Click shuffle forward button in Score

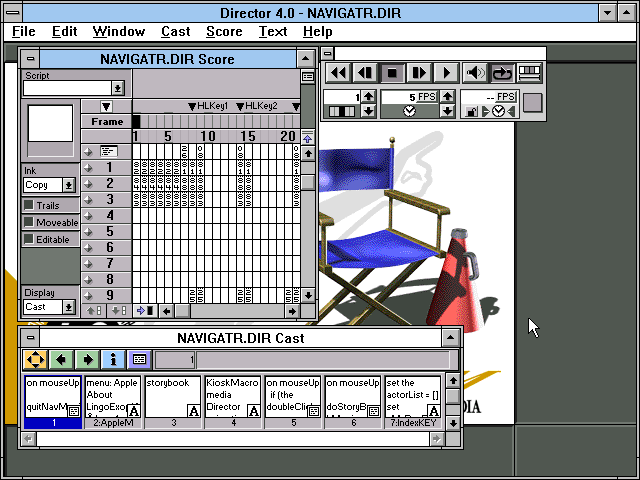pyautogui.click(x=119, y=311)
